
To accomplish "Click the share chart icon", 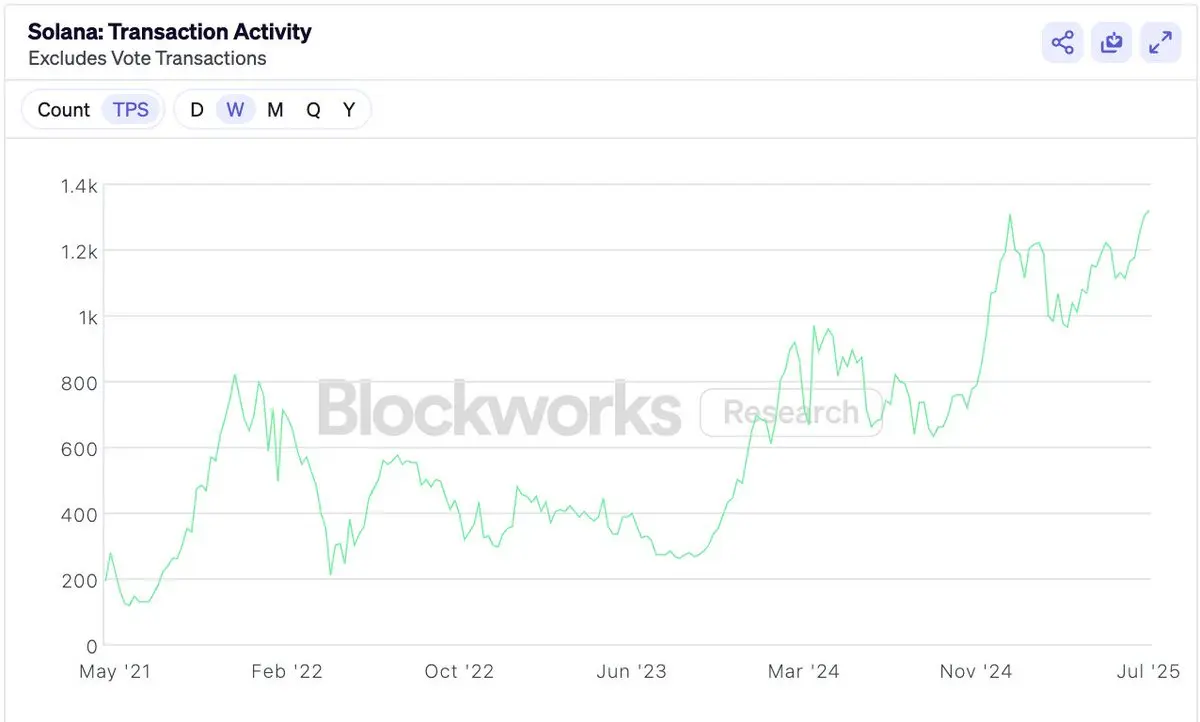I will pos(1062,43).
